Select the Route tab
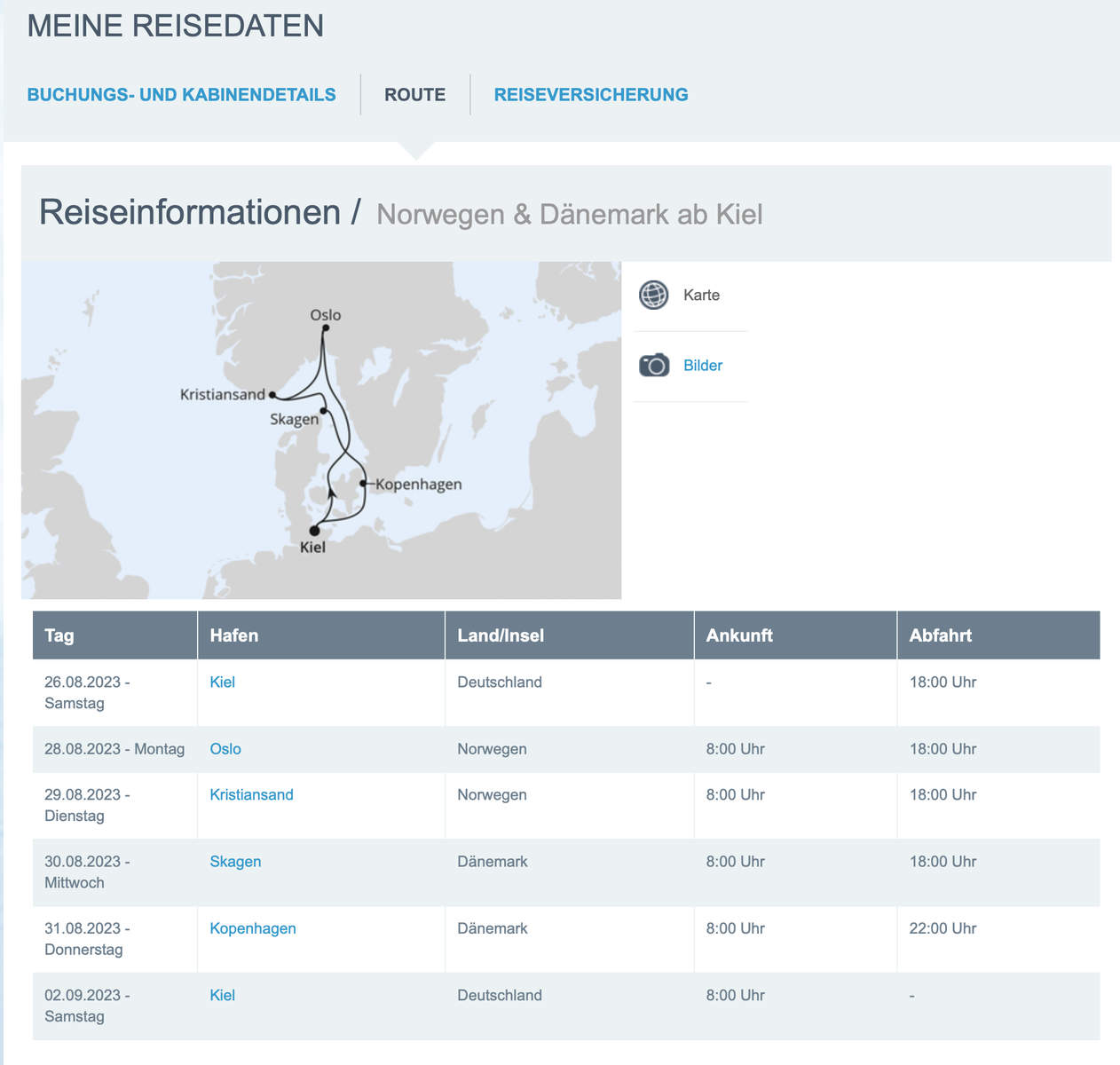The width and height of the screenshot is (1120, 1065). (414, 95)
